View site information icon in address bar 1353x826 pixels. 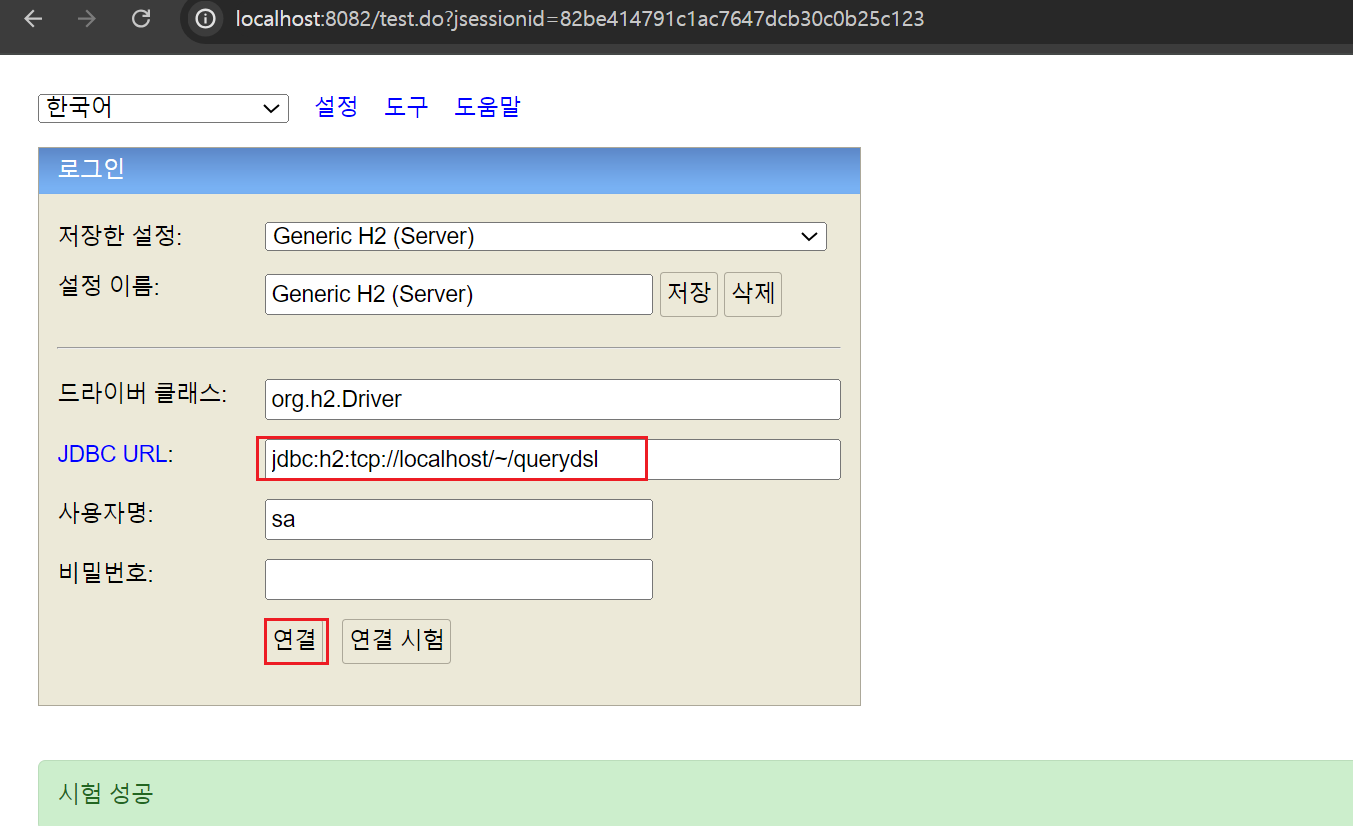click(x=206, y=19)
